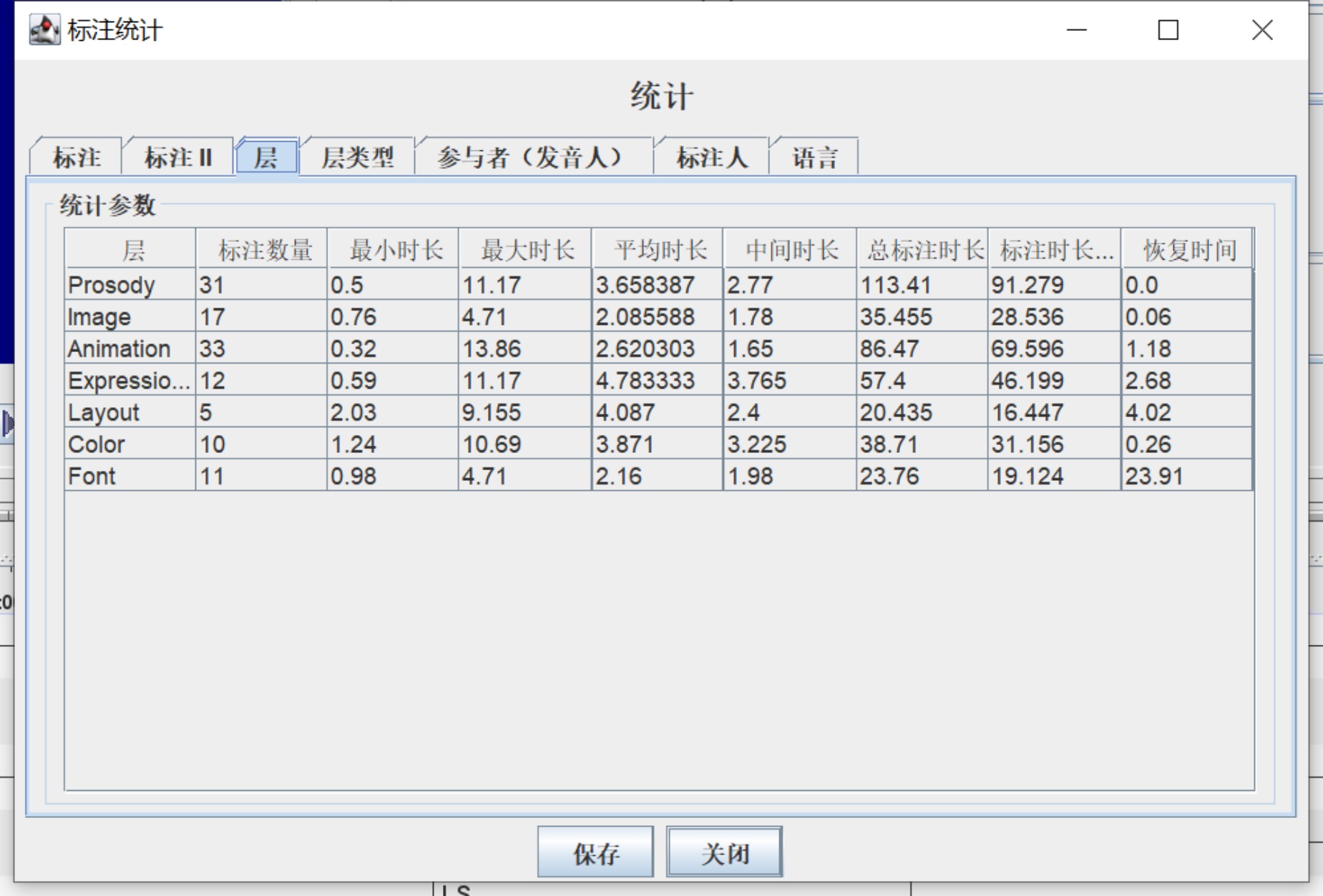Go to the 标注人 tab

tap(711, 157)
